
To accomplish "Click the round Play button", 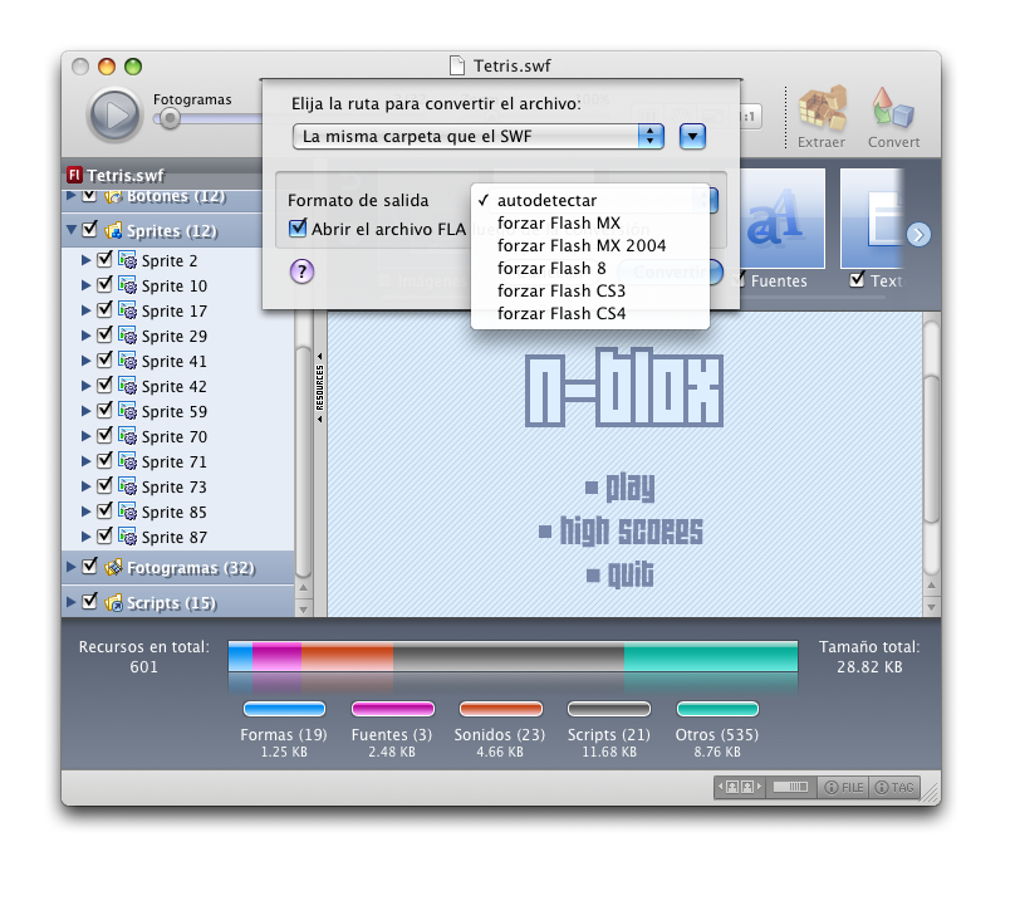I will [114, 115].
